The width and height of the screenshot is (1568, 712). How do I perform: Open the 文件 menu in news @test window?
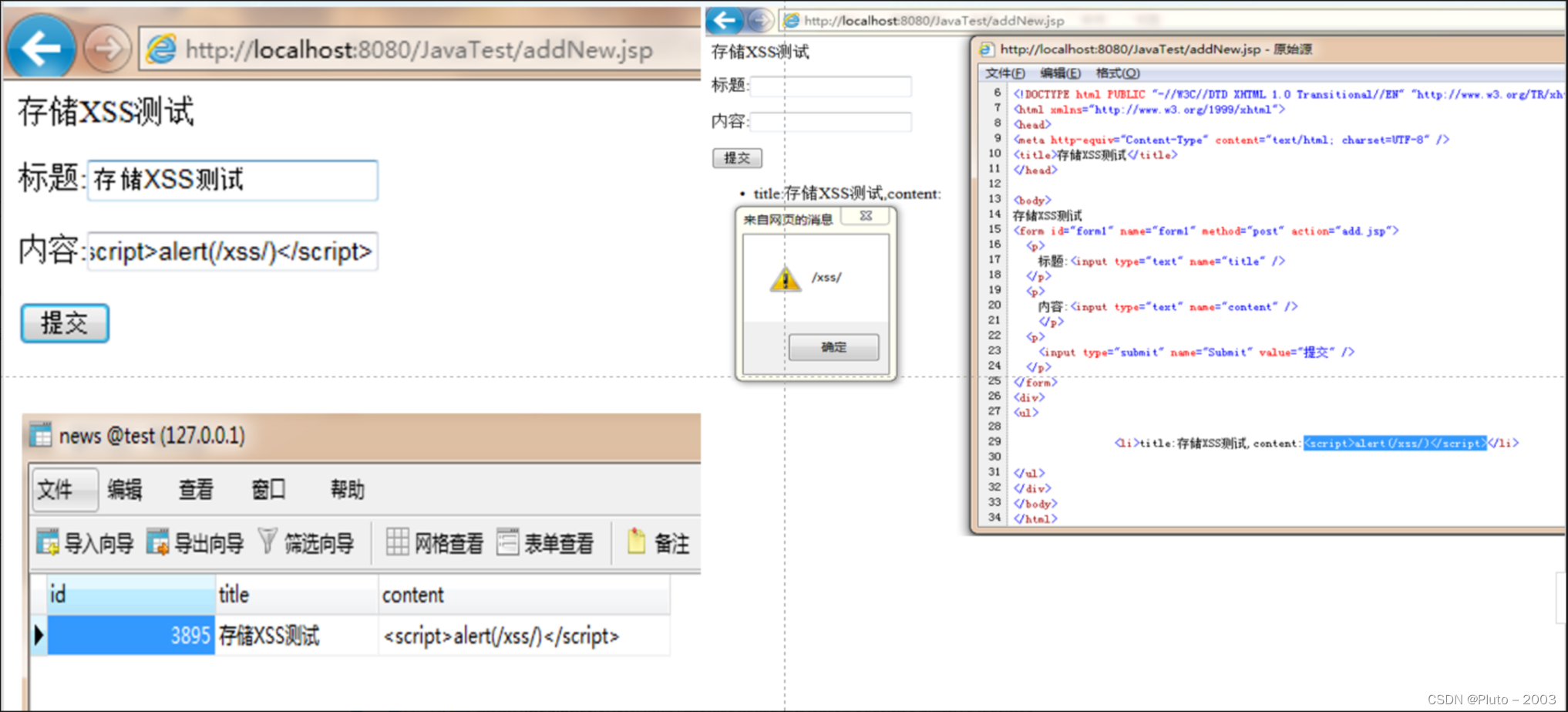65,490
